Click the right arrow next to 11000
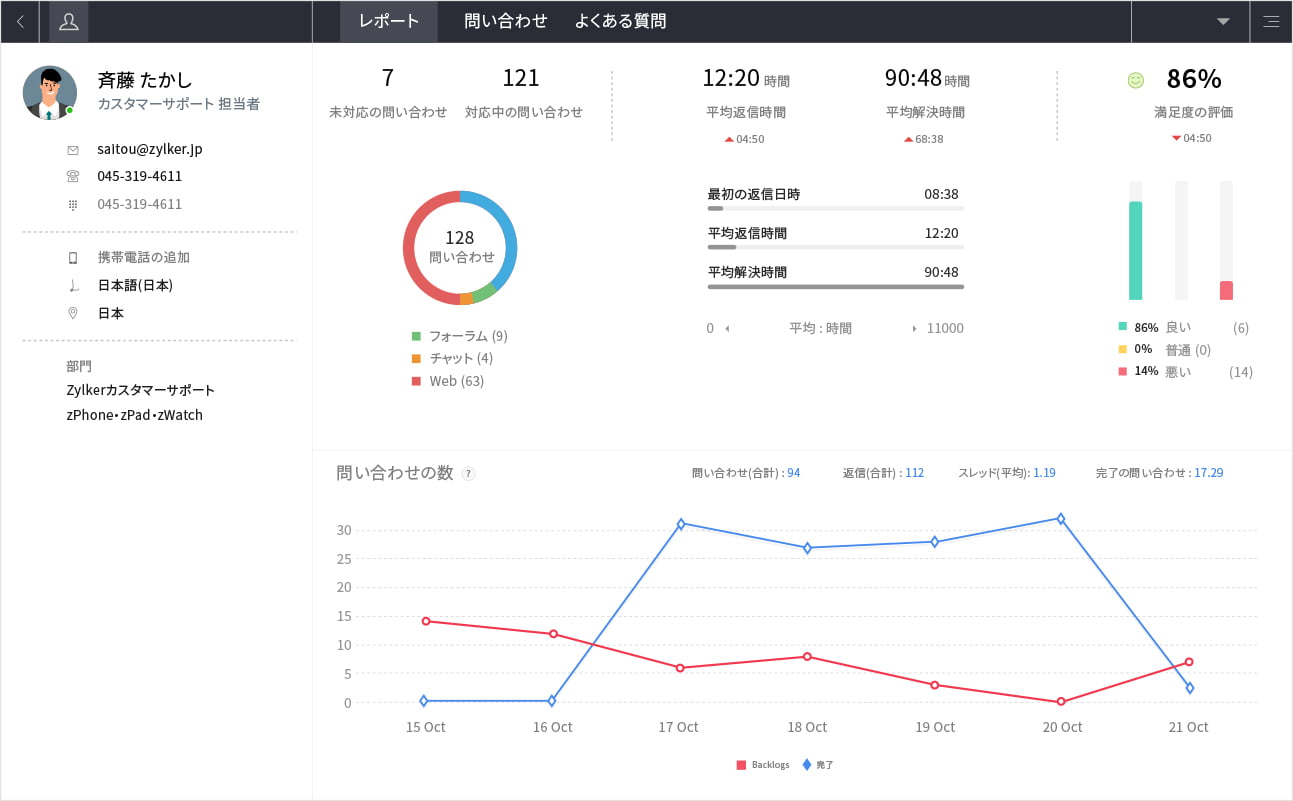1293x801 pixels. click(x=914, y=329)
